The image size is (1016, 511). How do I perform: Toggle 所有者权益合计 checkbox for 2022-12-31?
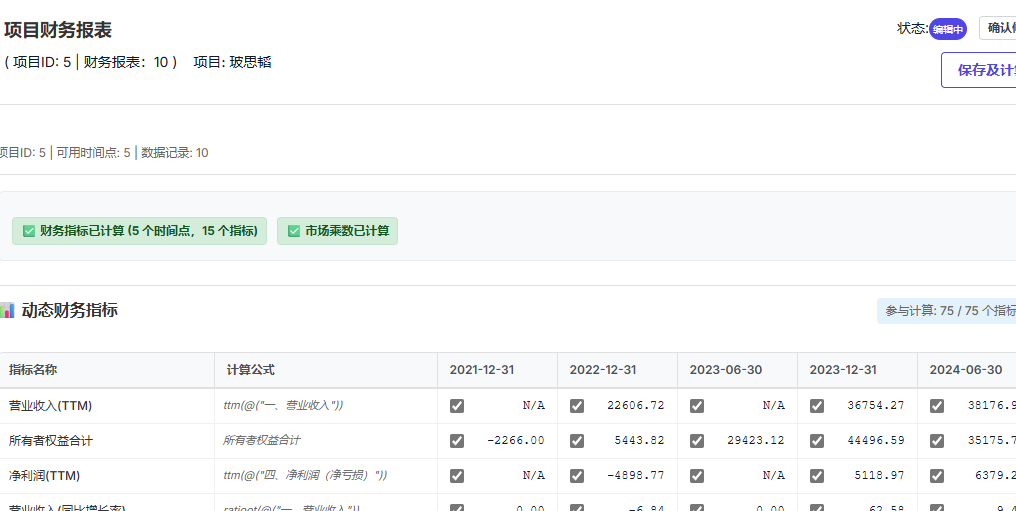[577, 440]
